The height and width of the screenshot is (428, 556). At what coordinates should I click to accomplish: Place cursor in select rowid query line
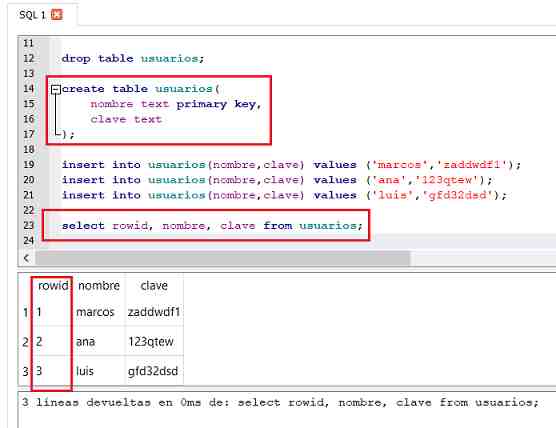(x=212, y=226)
